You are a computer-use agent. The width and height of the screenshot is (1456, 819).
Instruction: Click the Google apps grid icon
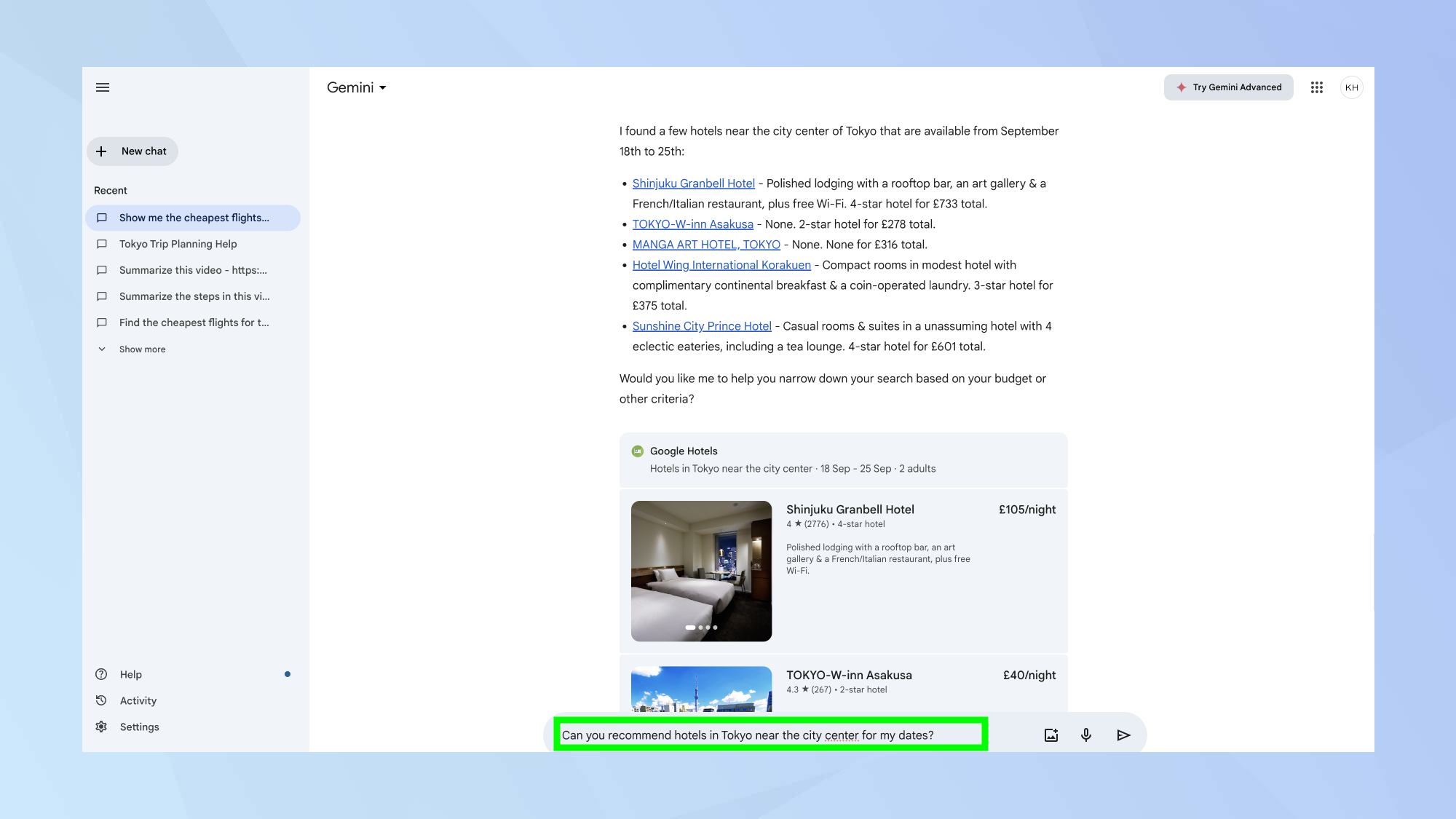click(x=1316, y=88)
